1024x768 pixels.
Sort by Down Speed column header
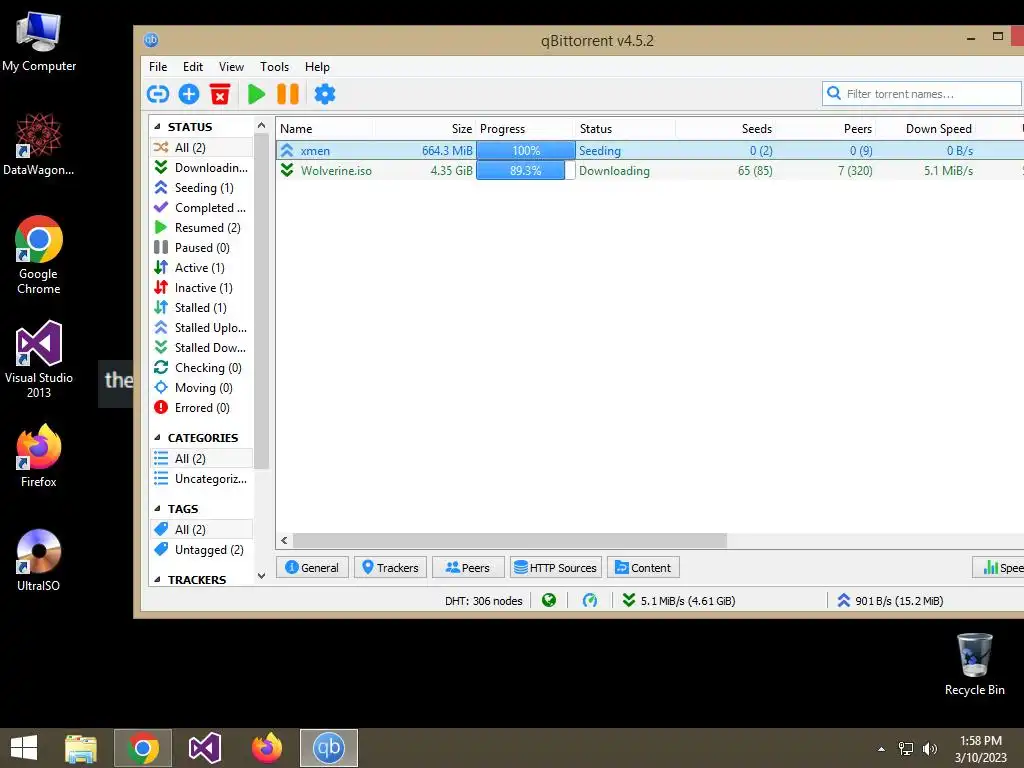[x=925, y=129]
